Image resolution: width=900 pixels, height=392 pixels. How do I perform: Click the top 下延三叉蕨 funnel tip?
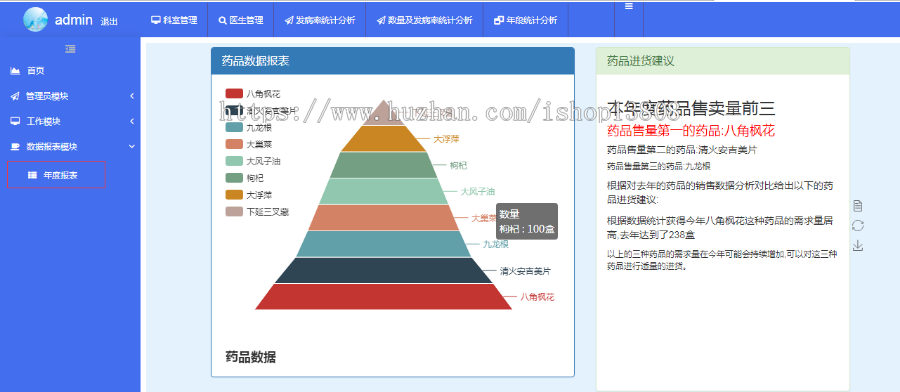pos(383,115)
